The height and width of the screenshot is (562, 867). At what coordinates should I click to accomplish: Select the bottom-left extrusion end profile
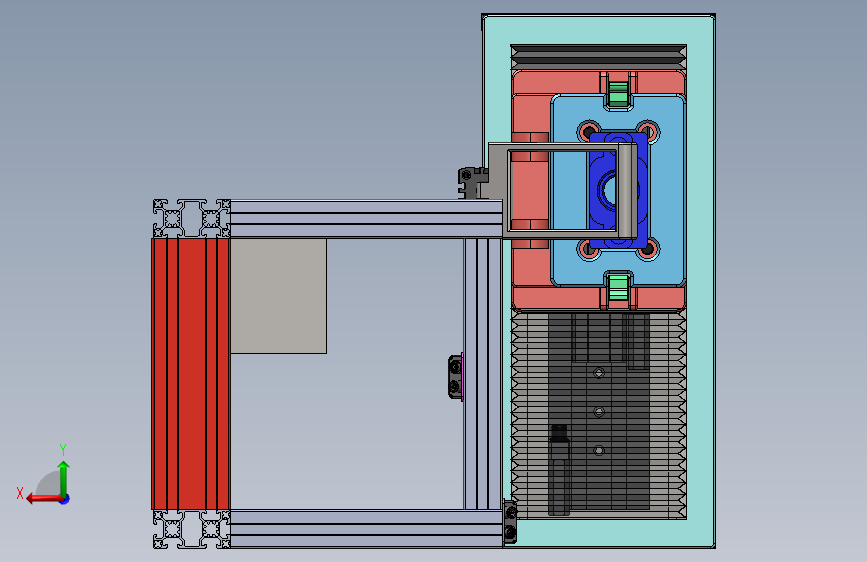[191, 529]
